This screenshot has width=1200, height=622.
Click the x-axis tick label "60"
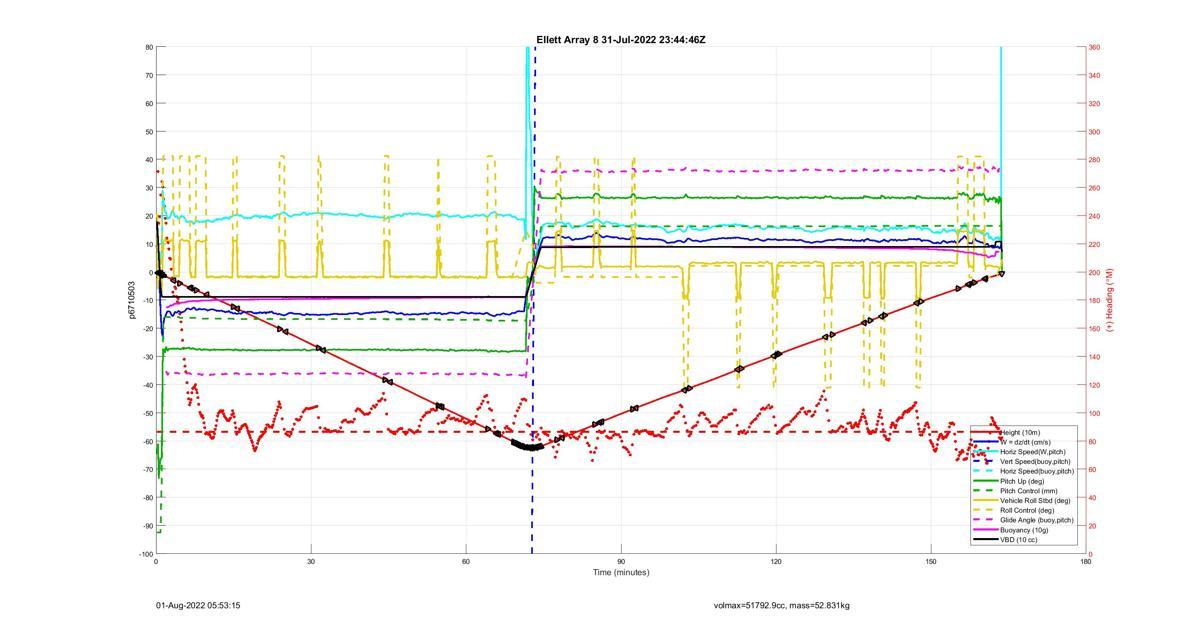466,561
